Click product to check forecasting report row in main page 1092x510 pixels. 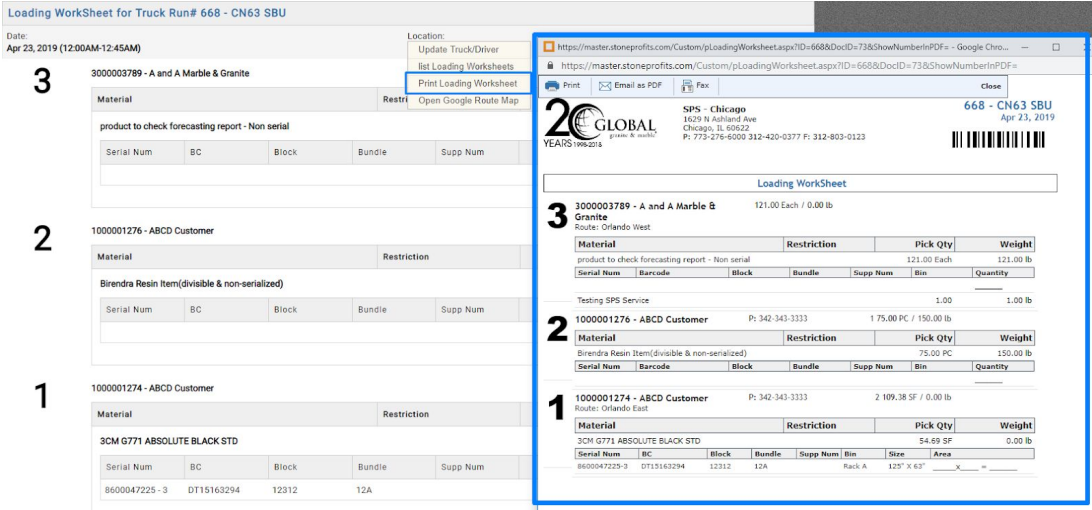pyautogui.click(x=194, y=126)
